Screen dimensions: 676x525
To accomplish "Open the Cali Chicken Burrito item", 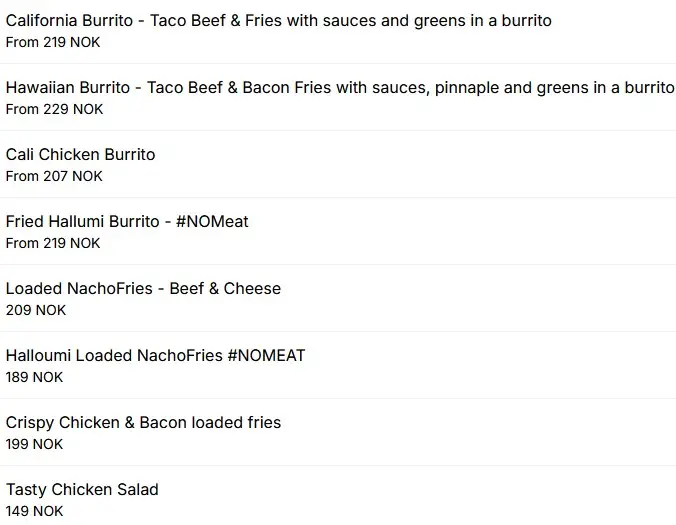I will tap(338, 164).
